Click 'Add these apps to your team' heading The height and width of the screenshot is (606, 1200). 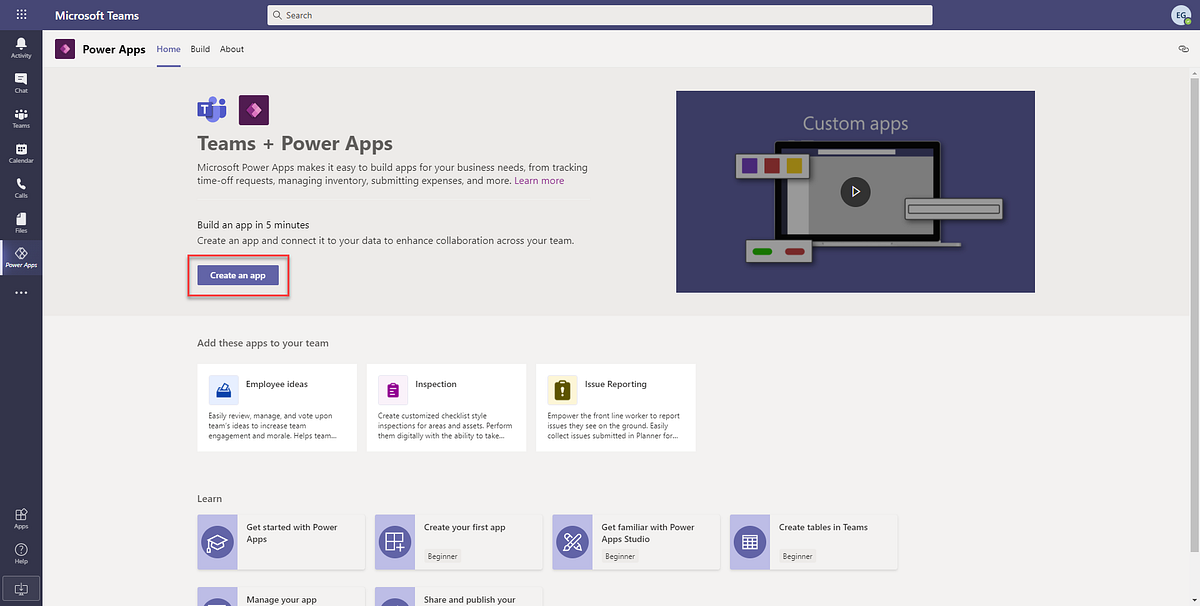[x=263, y=343]
